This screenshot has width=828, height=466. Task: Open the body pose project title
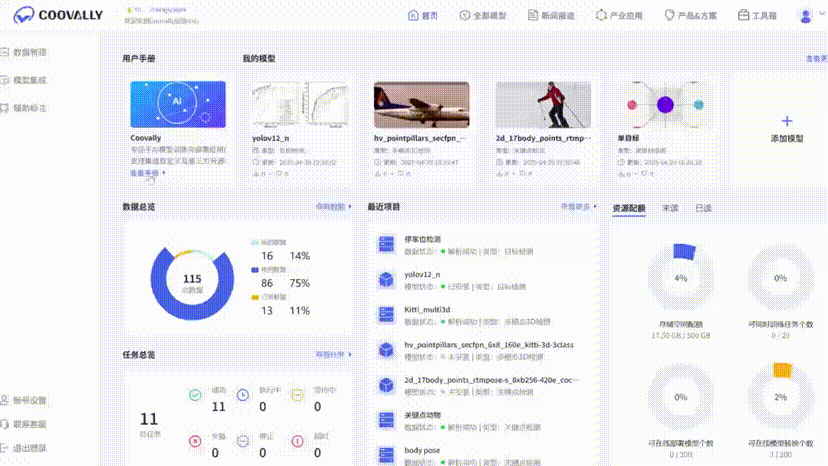(422, 450)
